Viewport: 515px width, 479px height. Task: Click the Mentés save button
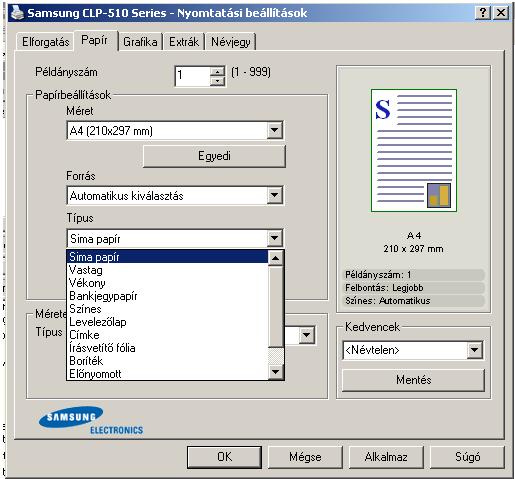[413, 380]
